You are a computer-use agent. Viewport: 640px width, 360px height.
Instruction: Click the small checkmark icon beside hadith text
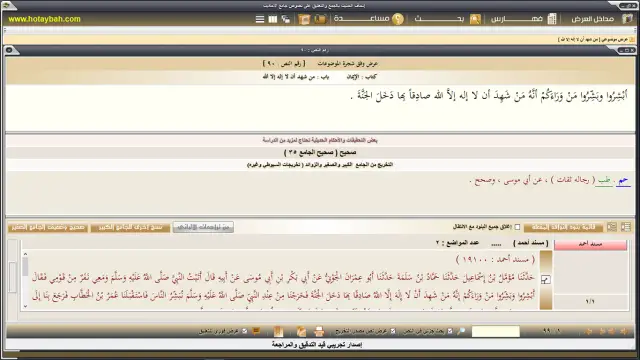pyautogui.click(x=545, y=279)
